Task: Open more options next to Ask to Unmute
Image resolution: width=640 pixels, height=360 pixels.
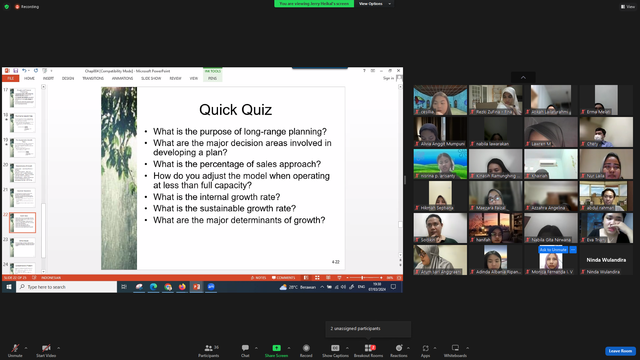Action: click(573, 249)
